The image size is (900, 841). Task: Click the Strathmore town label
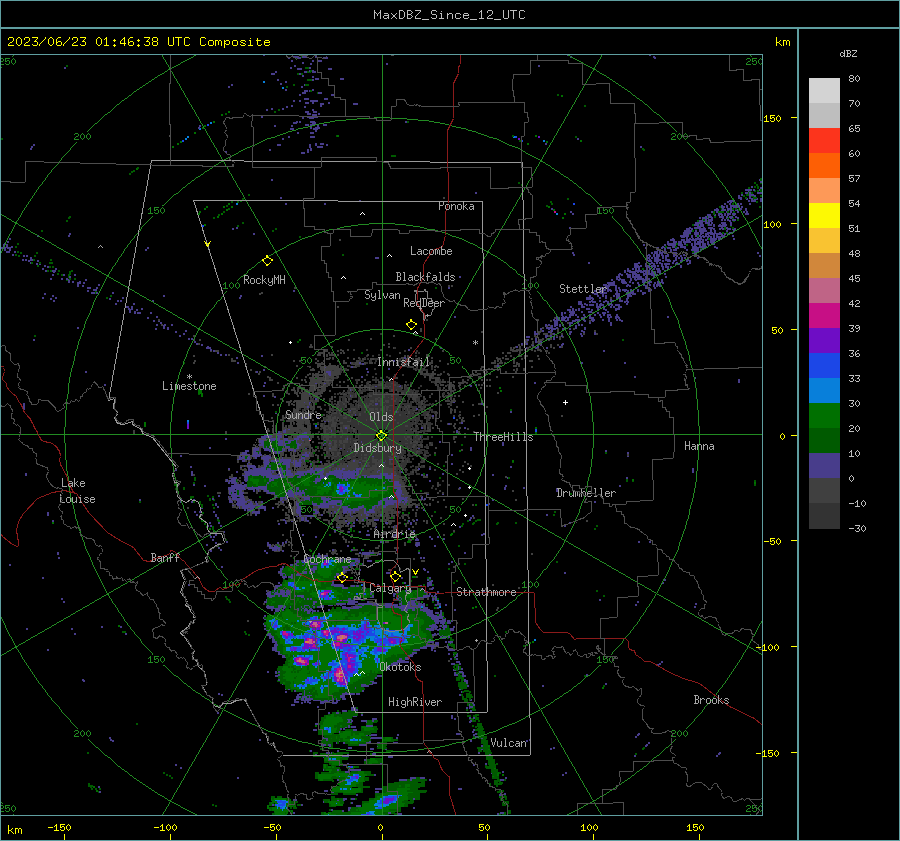[487, 592]
